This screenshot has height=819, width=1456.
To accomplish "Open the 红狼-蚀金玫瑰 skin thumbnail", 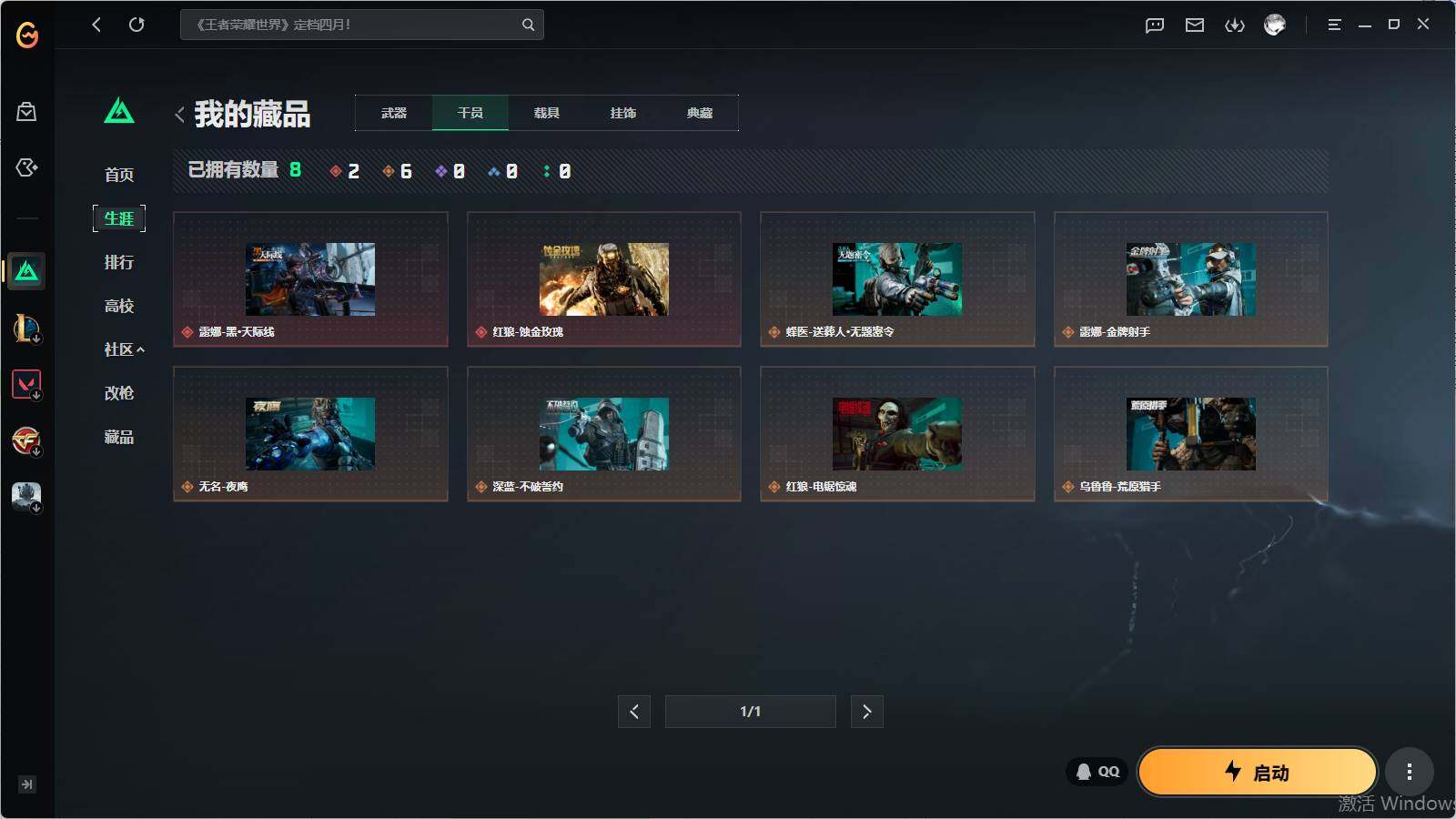I will point(604,279).
